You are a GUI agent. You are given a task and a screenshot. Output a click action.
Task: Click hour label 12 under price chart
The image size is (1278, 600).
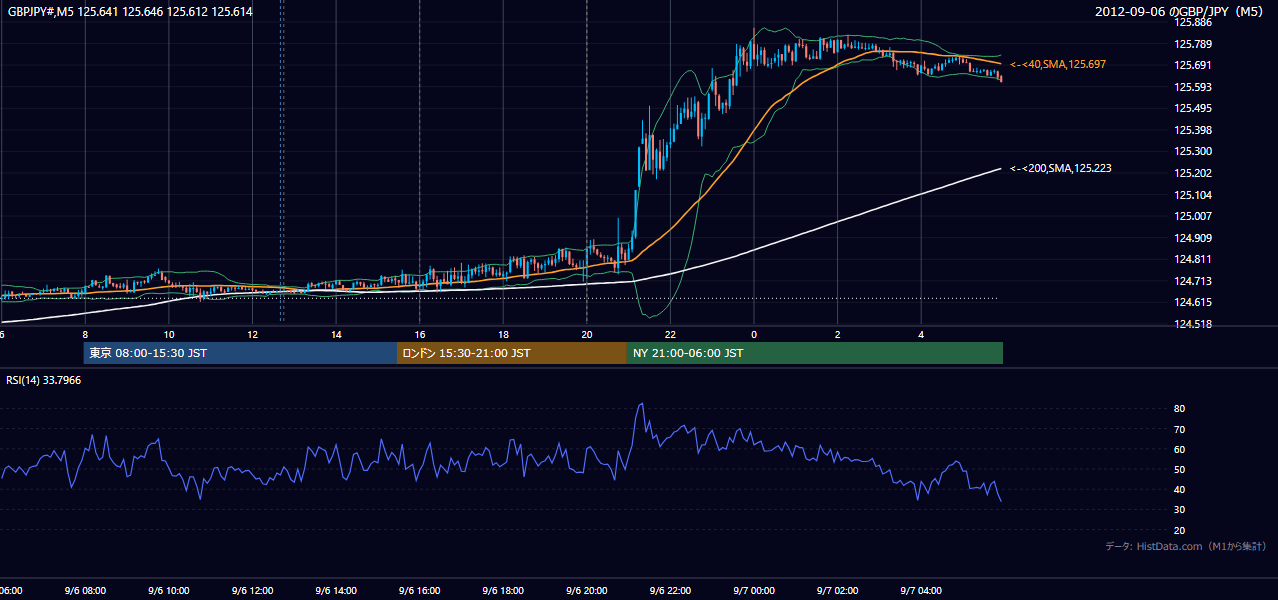tap(252, 334)
